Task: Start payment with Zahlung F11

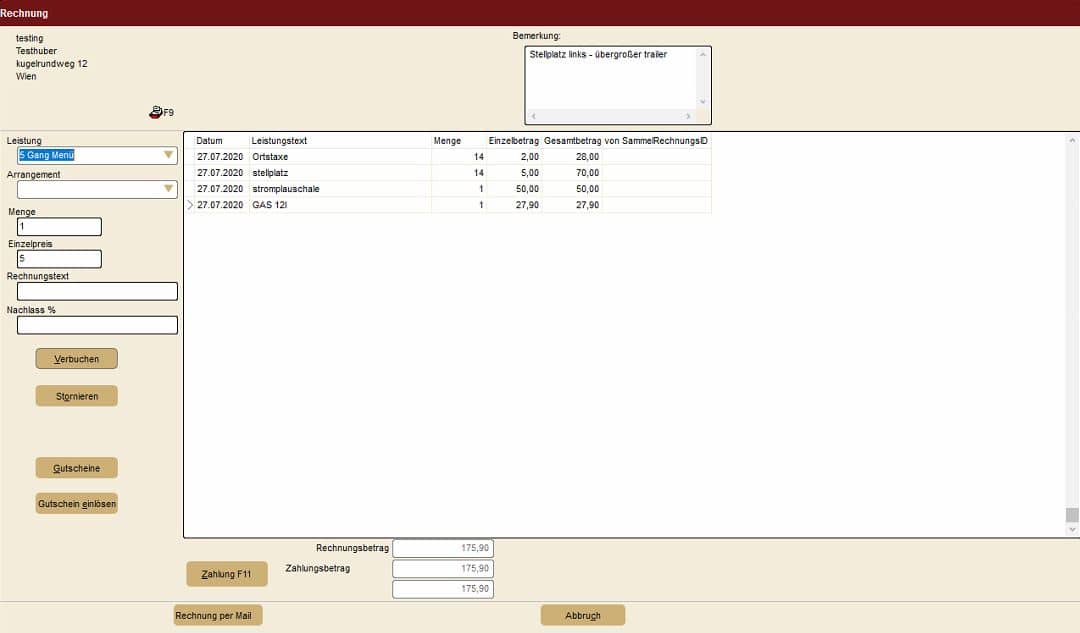Action: tap(227, 574)
